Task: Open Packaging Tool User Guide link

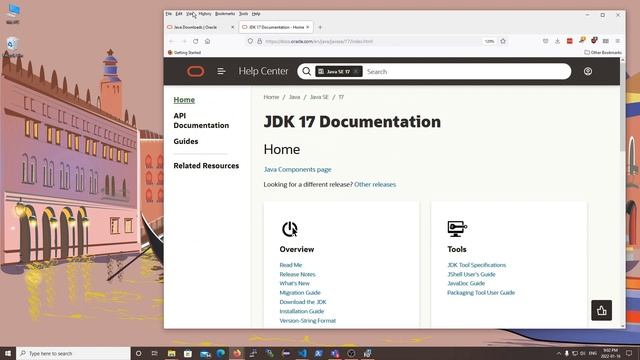Action: pyautogui.click(x=481, y=293)
